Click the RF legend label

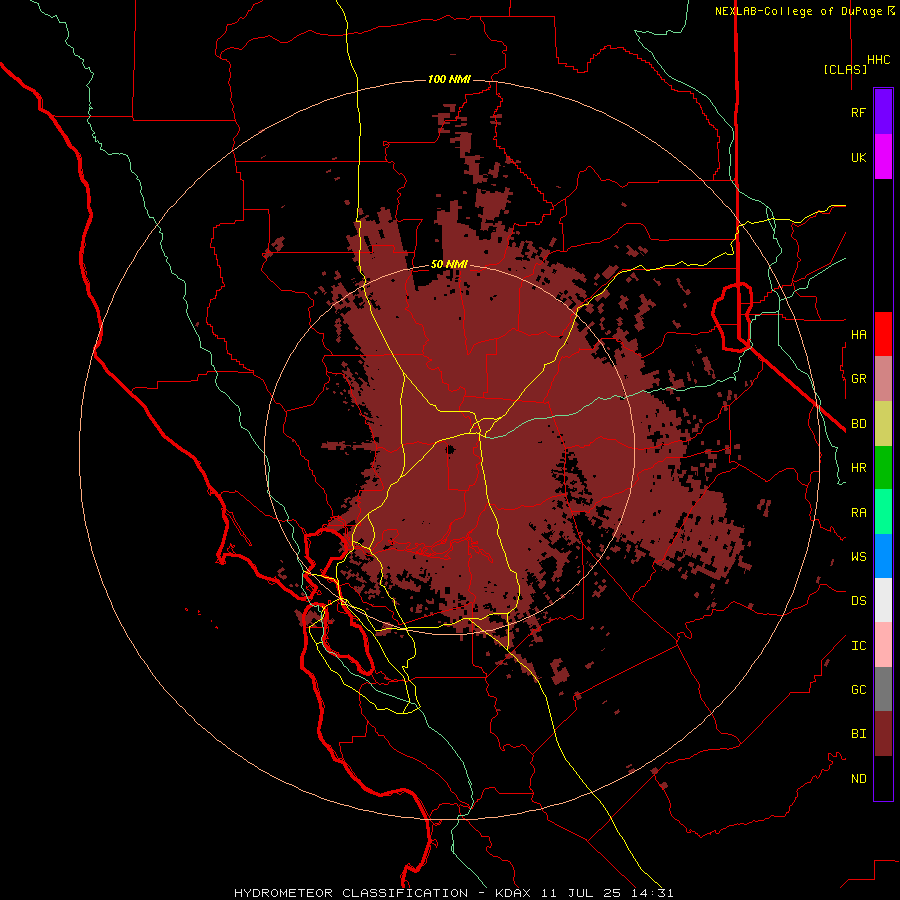[x=859, y=112]
